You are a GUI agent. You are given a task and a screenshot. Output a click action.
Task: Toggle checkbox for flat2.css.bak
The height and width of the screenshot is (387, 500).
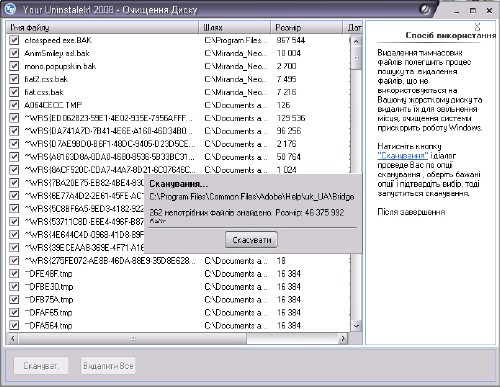(14, 79)
